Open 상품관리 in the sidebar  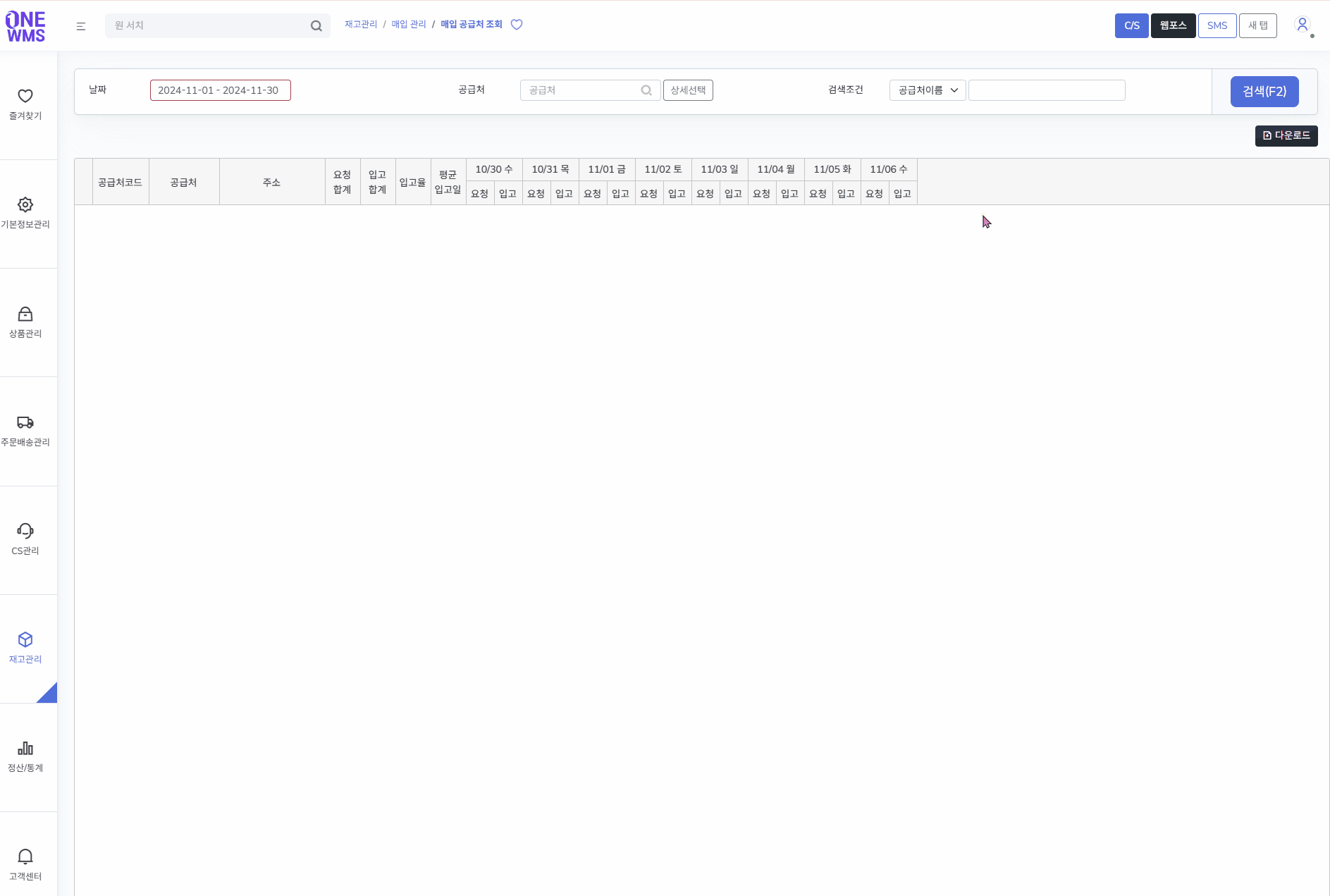point(25,322)
